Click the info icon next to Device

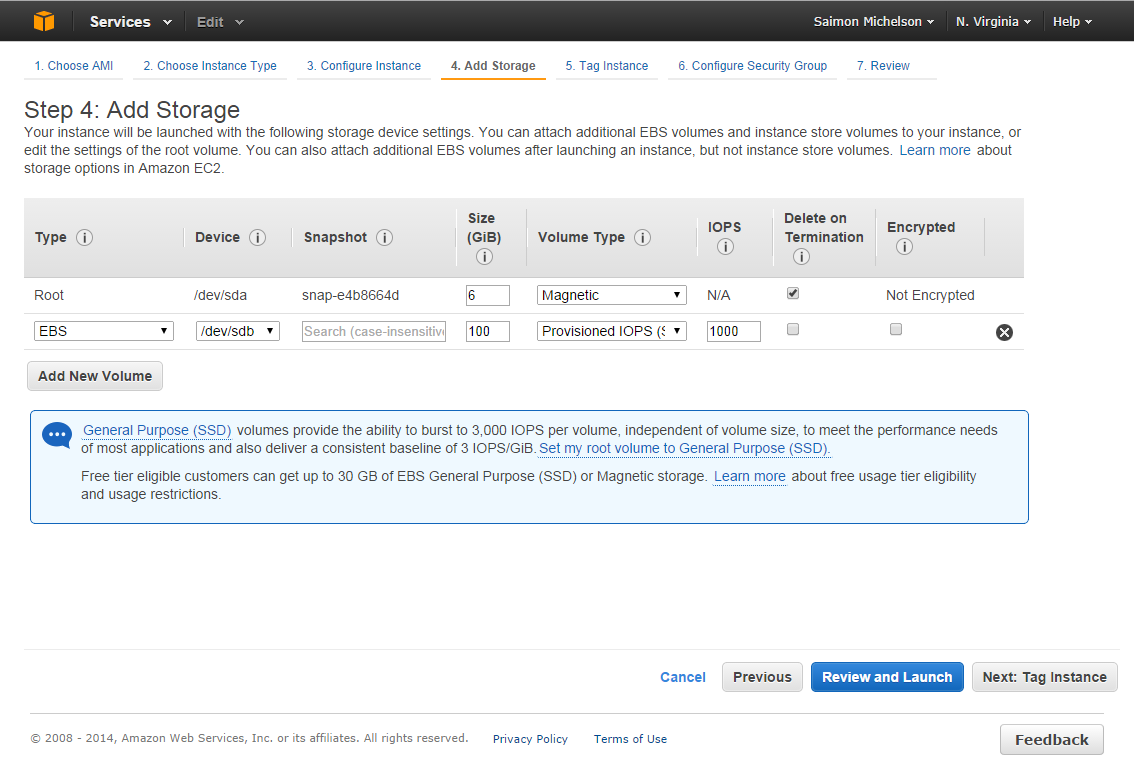[x=257, y=237]
